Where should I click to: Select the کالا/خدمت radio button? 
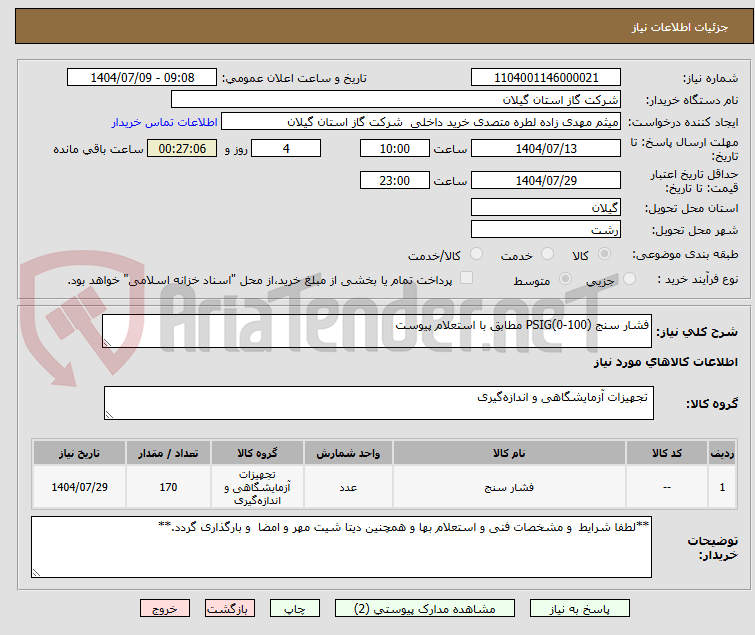tap(476, 254)
